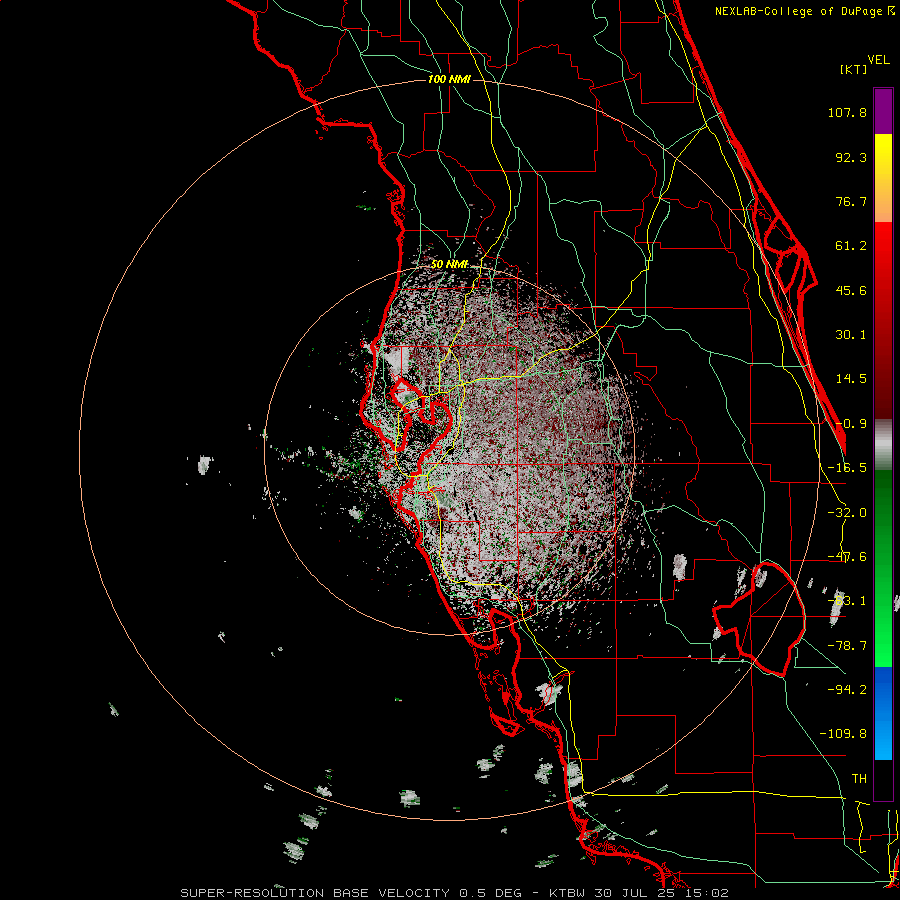The height and width of the screenshot is (900, 900).
Task: Select the -94.2 scale value
Action: point(847,690)
